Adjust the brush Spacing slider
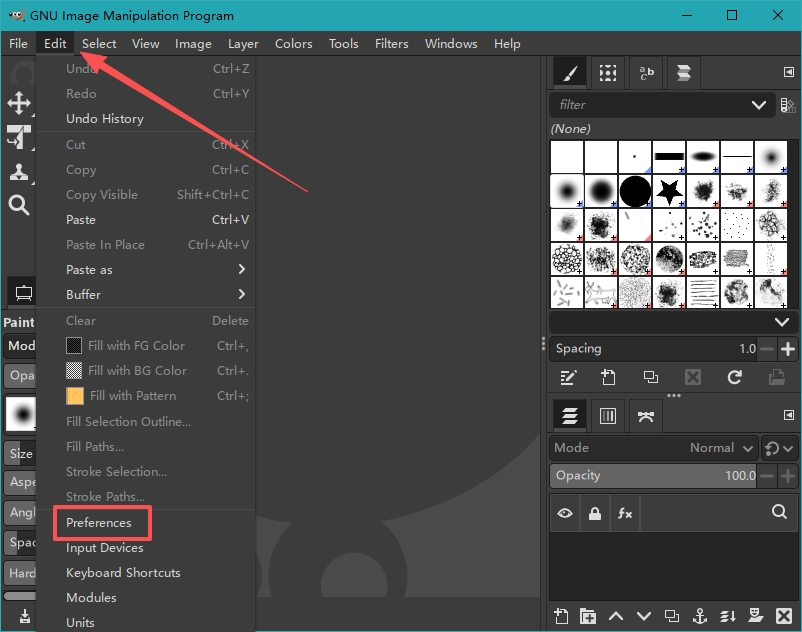The width and height of the screenshot is (802, 632). [654, 349]
